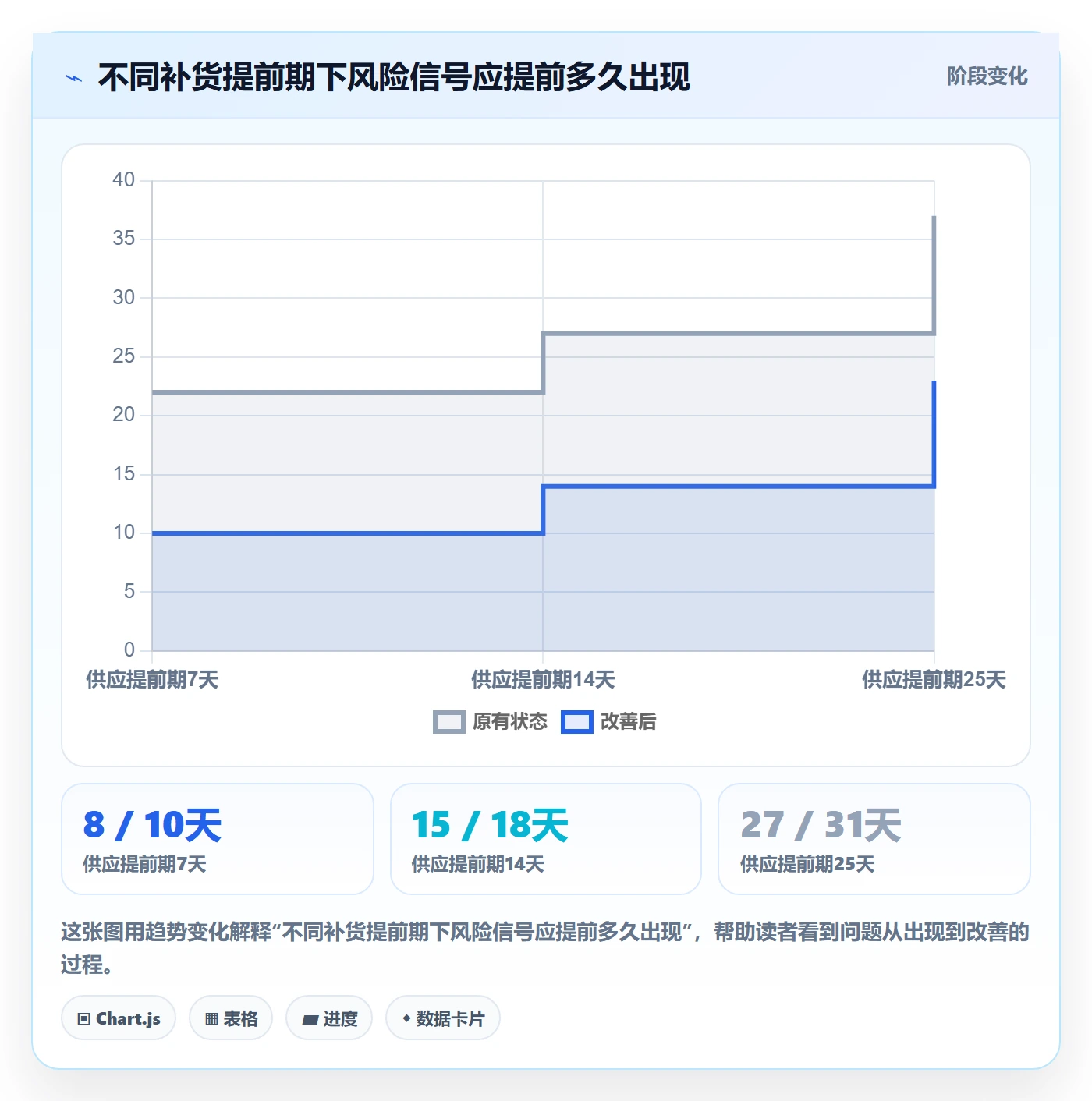This screenshot has height=1101, width=1092.
Task: Click the gray 原有状态 step line at value 22
Action: coord(347,392)
